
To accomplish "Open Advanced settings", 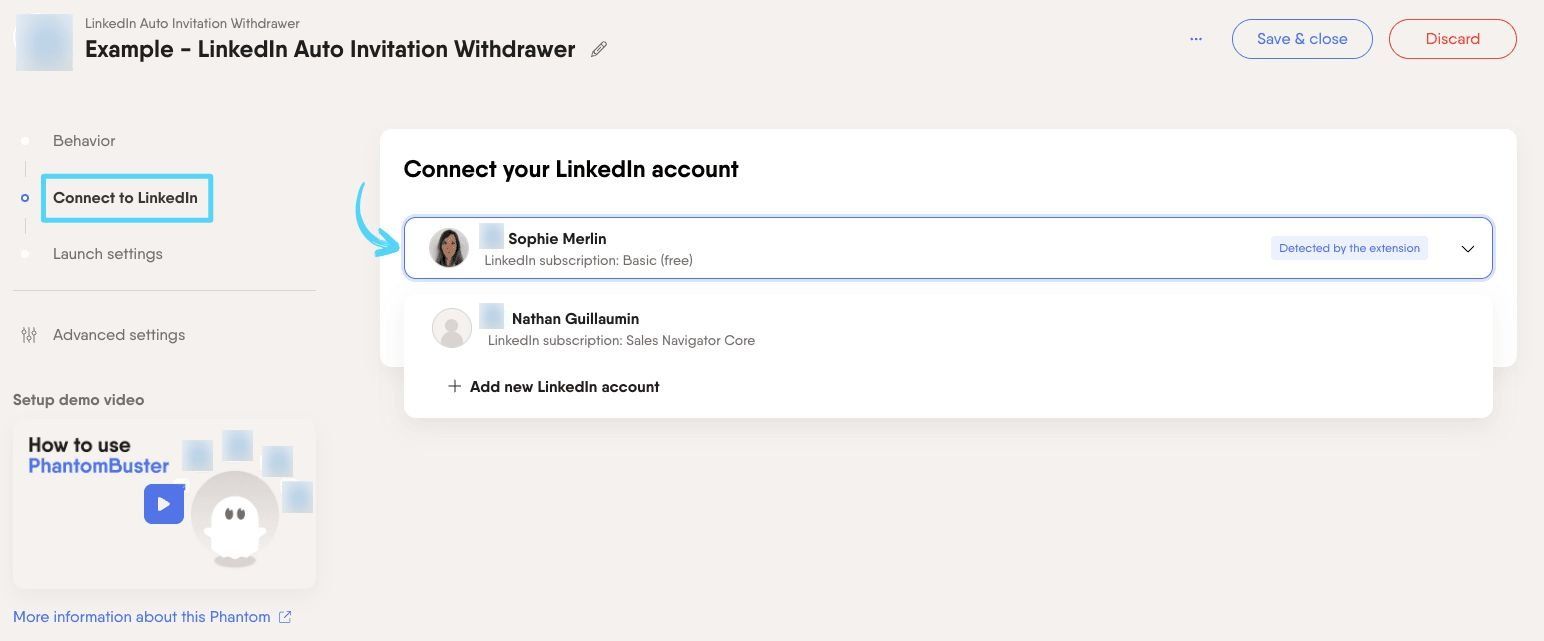I will click(119, 335).
